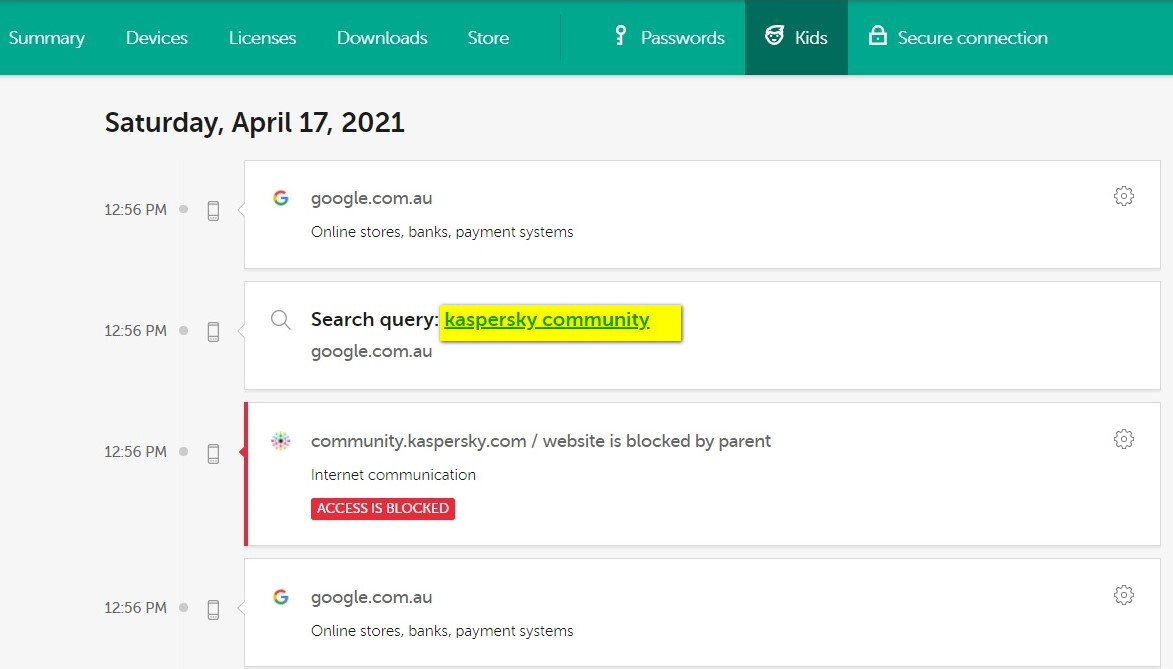Click Google logo in first activity entry

[x=281, y=198]
